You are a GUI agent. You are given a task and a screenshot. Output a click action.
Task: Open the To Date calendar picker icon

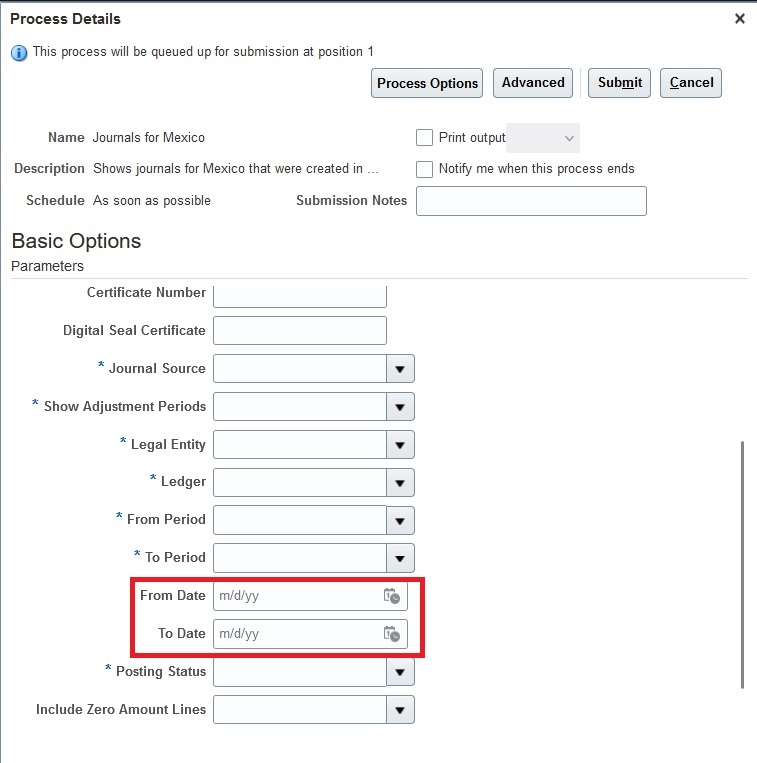(392, 634)
